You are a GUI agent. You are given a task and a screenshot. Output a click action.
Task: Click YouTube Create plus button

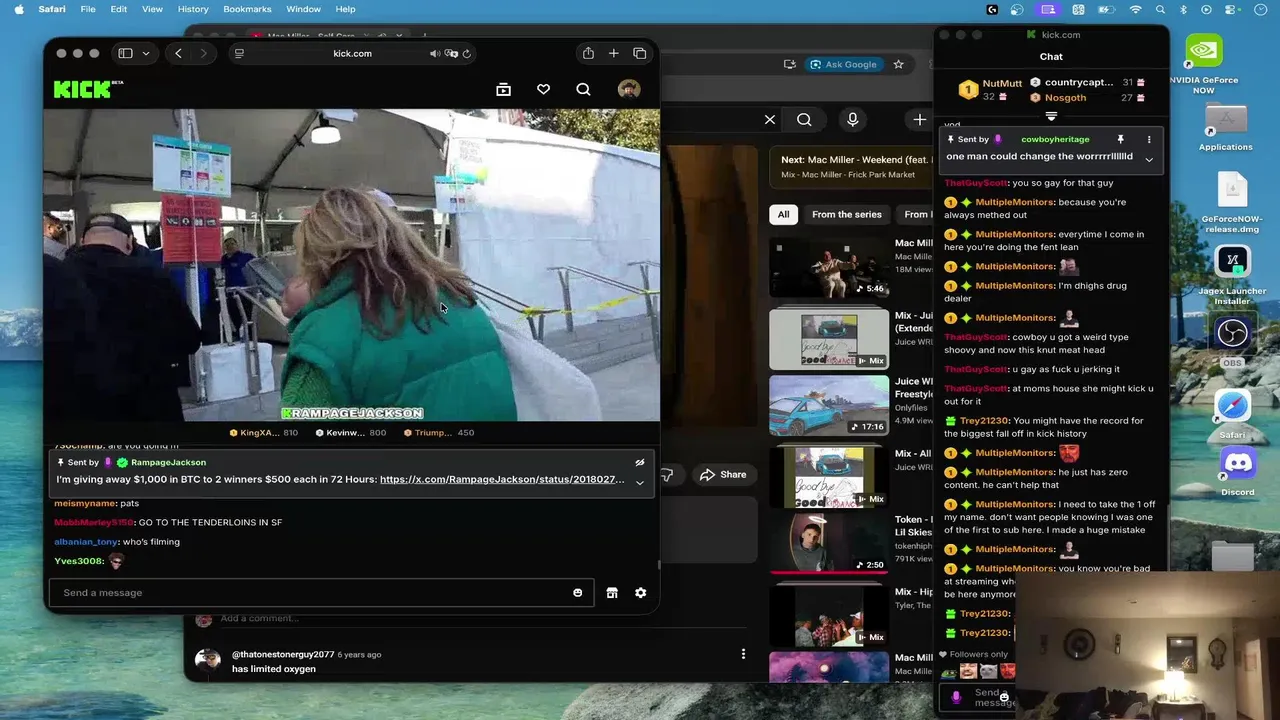(919, 120)
